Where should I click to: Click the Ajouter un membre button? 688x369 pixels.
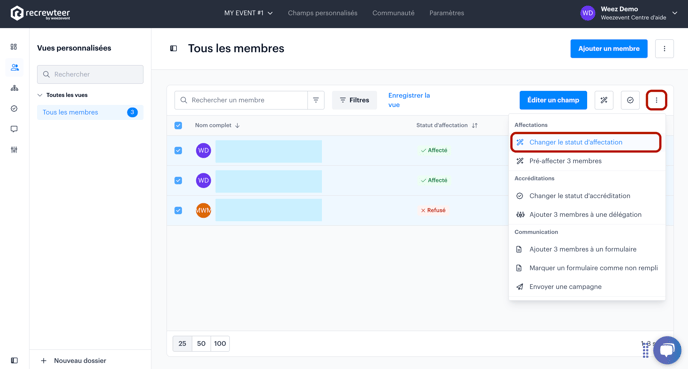pyautogui.click(x=609, y=49)
